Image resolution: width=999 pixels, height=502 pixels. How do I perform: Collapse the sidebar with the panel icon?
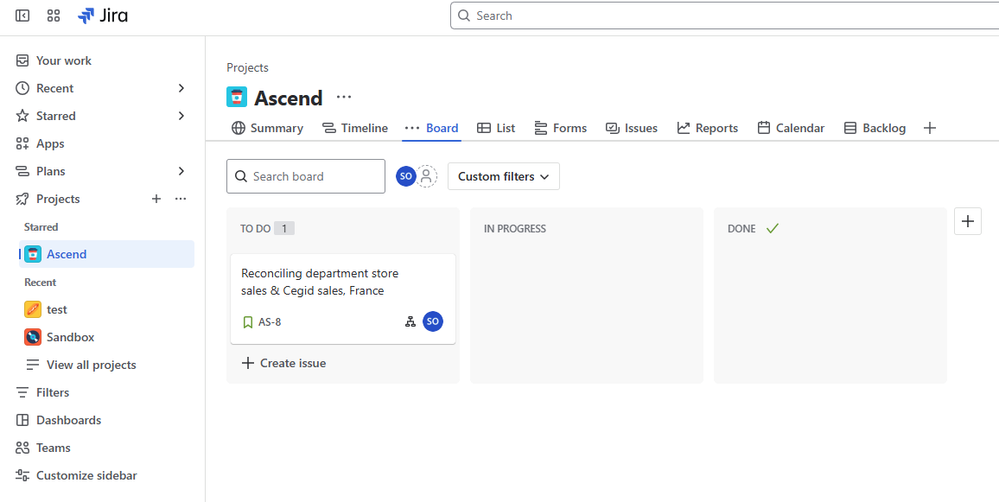pyautogui.click(x=22, y=16)
